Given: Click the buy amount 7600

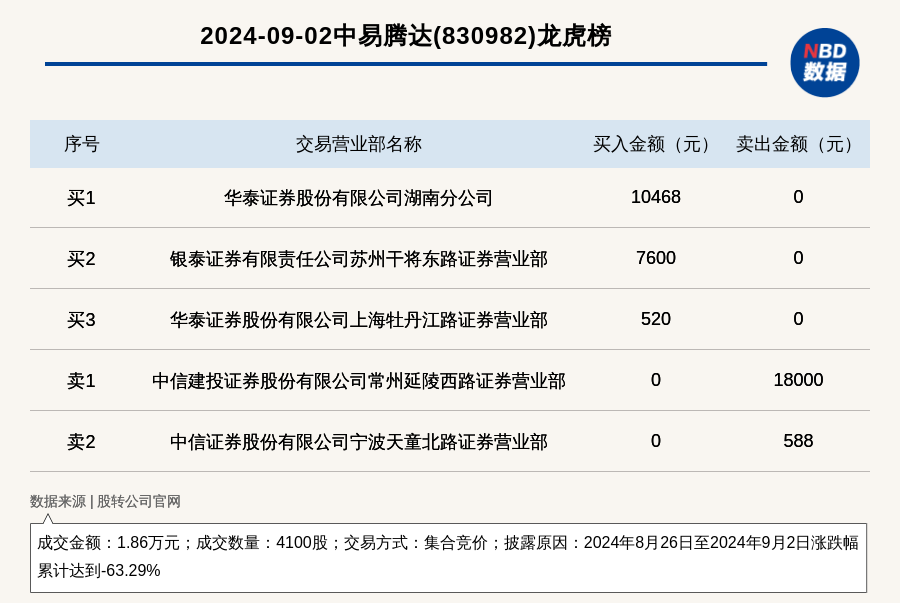Looking at the screenshot, I should click(655, 258).
